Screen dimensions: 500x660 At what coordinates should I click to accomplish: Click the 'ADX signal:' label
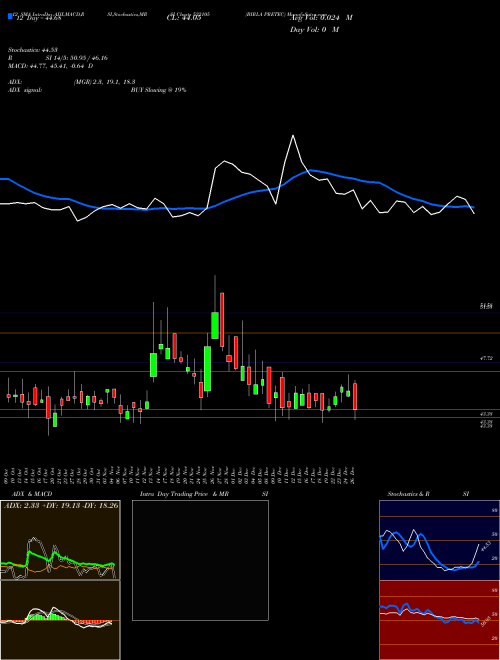click(25, 90)
